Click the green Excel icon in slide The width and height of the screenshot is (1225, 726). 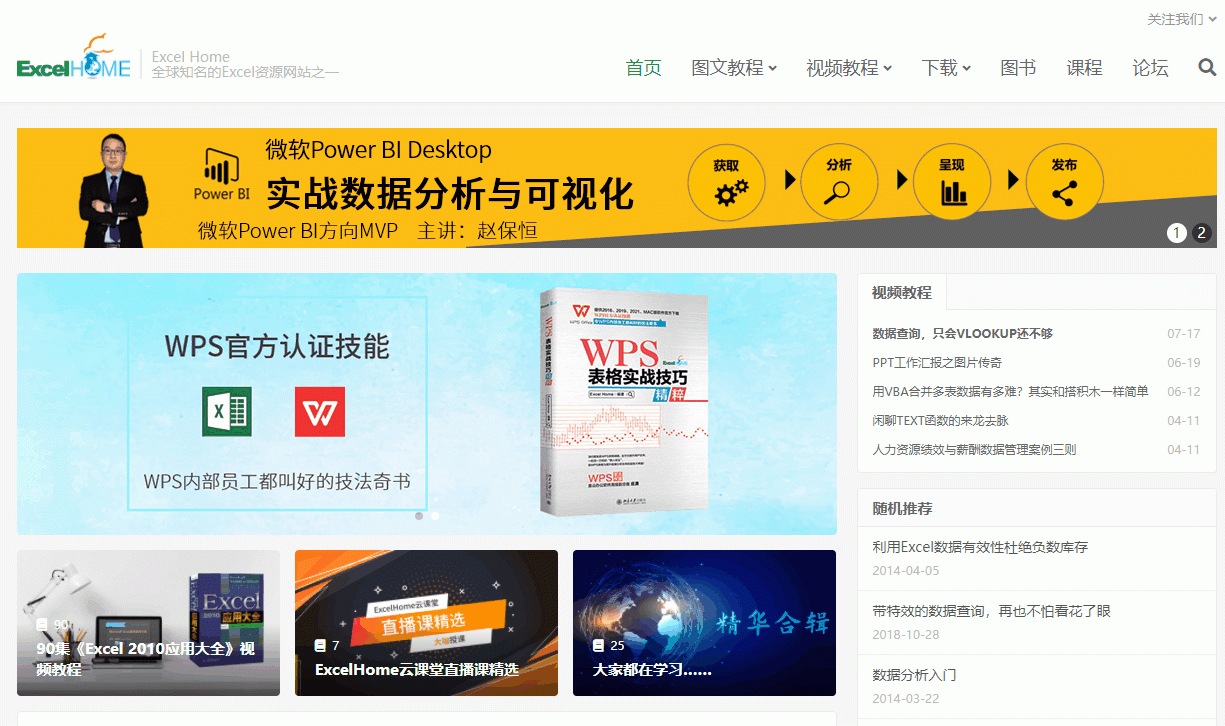coord(227,412)
